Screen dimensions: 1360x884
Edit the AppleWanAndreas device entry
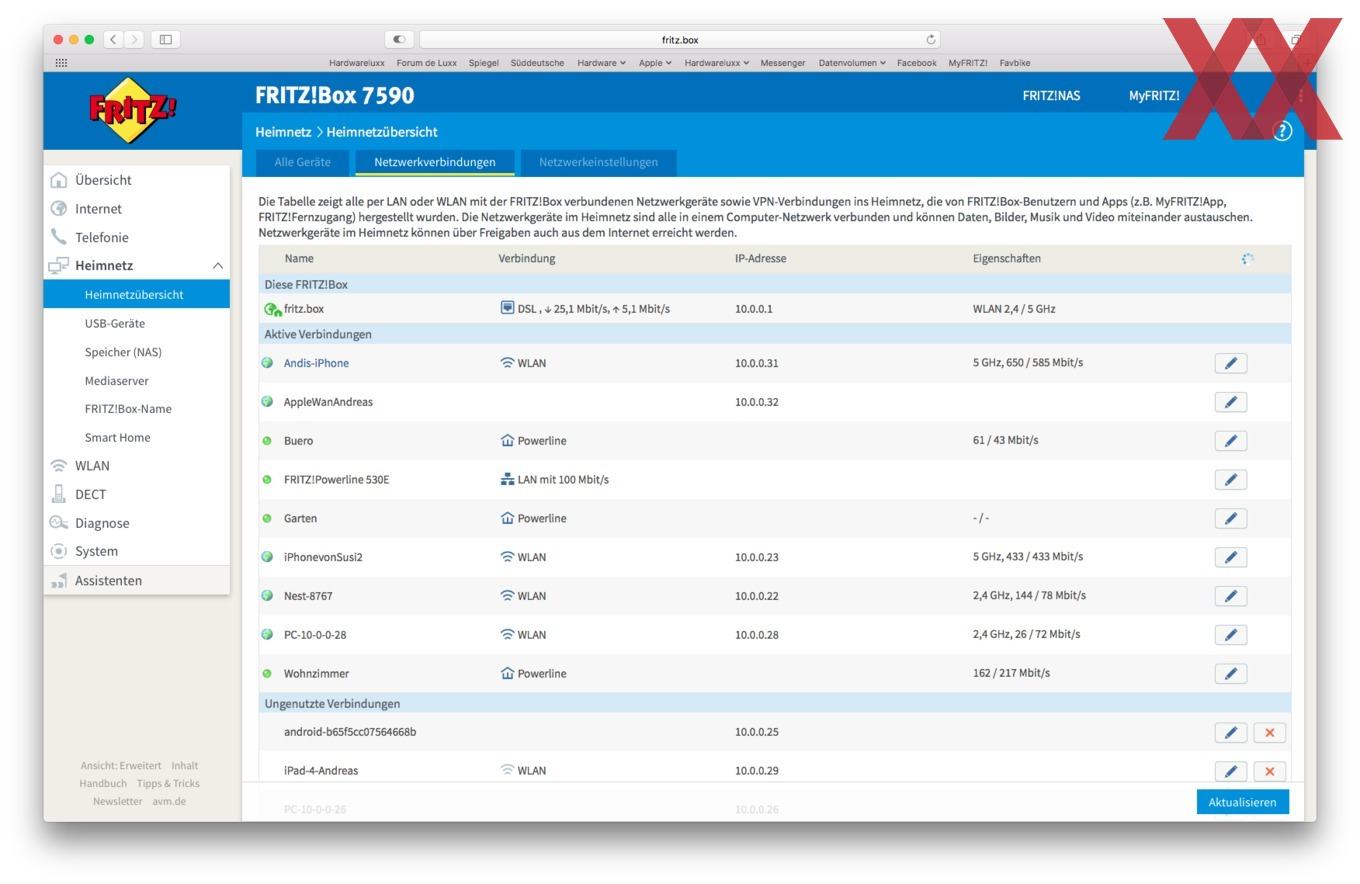(1231, 402)
